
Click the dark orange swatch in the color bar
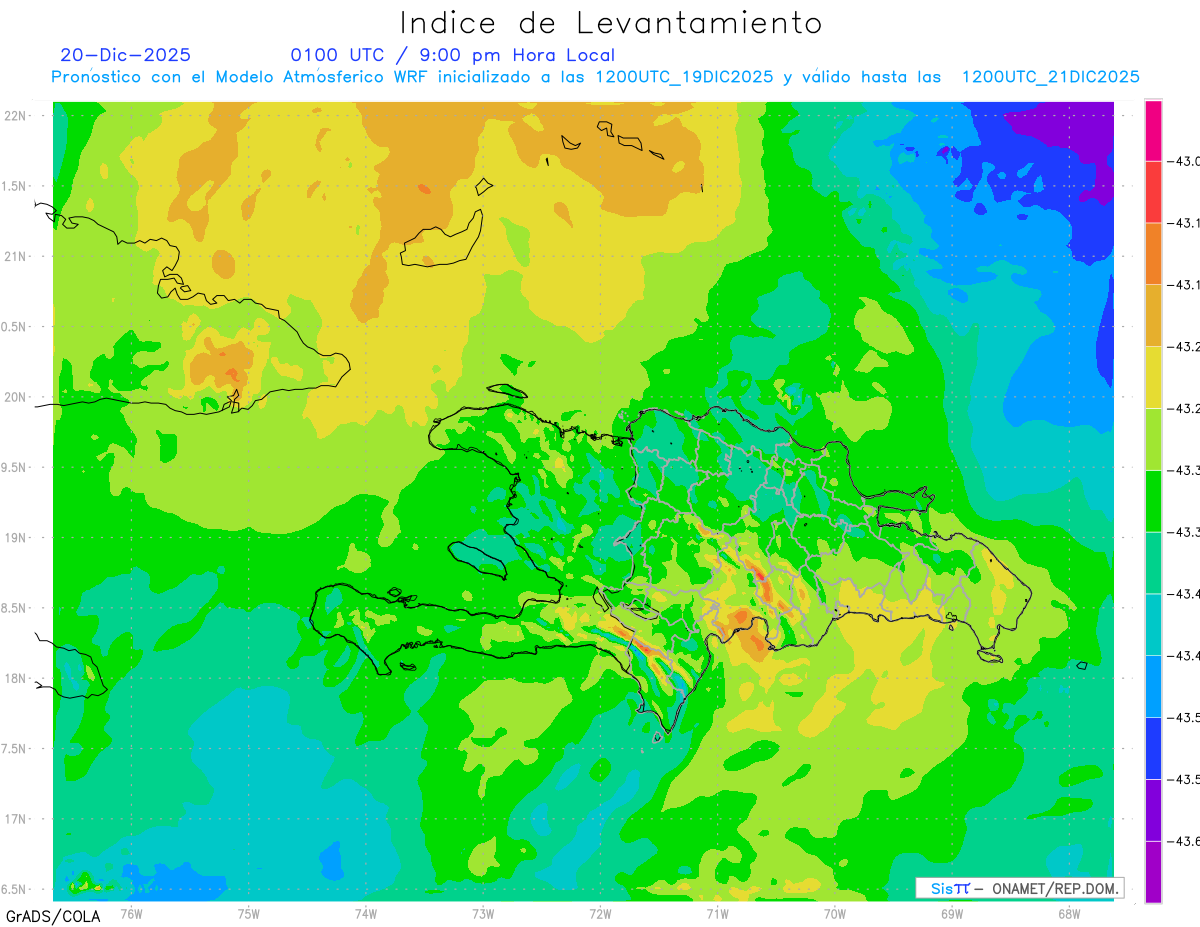(x=1153, y=254)
